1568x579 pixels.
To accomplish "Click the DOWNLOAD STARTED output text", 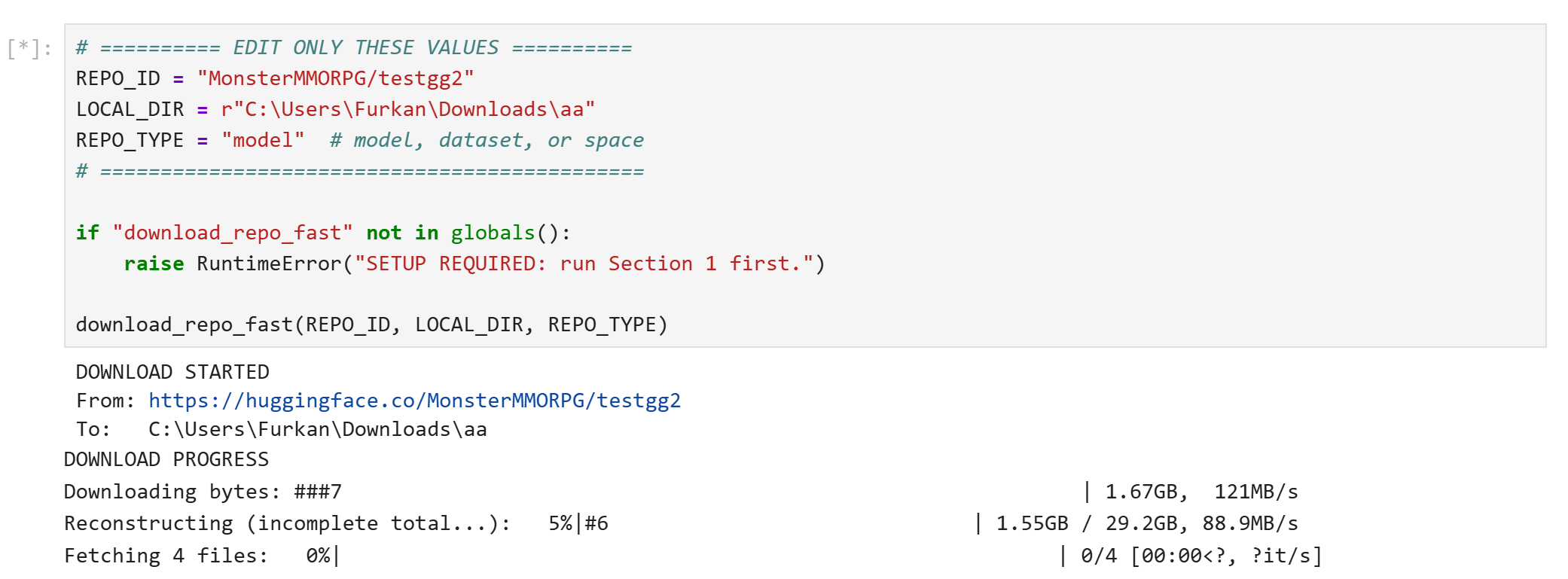I will (x=172, y=373).
